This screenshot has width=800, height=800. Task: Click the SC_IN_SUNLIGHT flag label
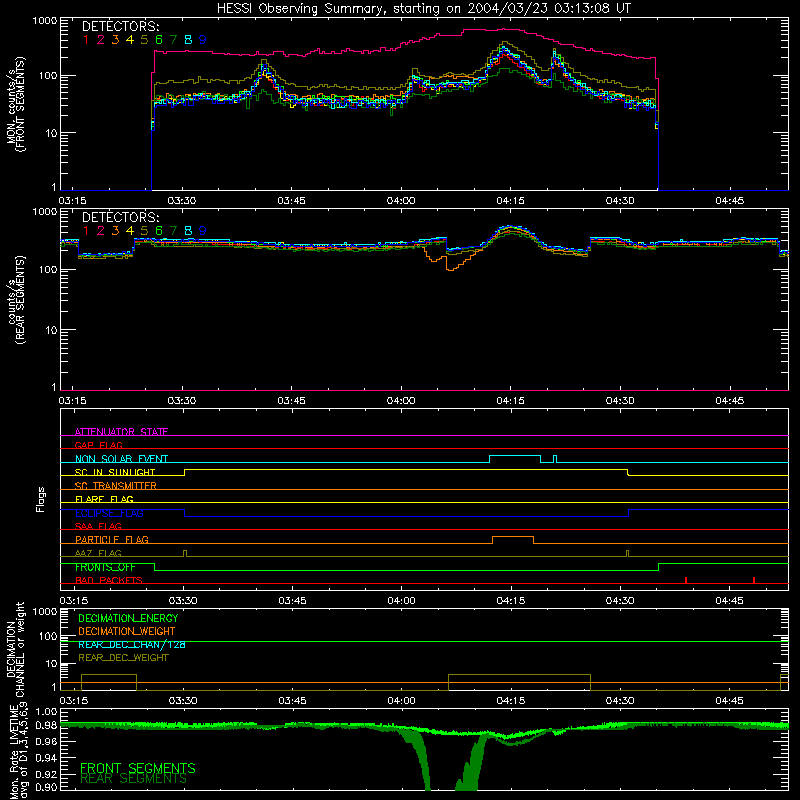point(115,472)
